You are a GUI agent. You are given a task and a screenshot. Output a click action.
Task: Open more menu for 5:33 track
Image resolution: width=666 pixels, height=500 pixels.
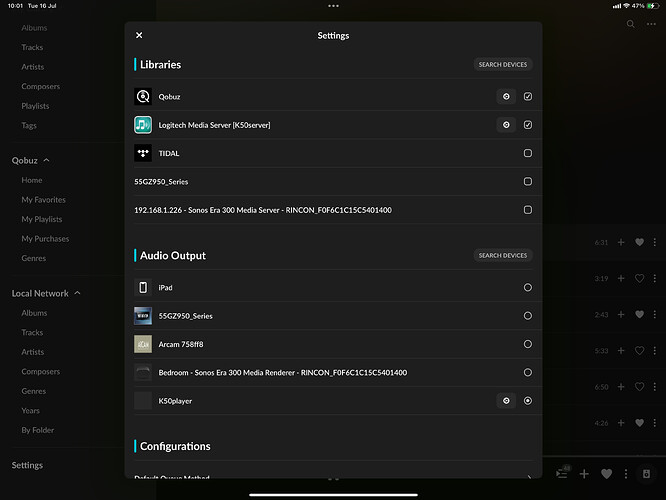[655, 350]
